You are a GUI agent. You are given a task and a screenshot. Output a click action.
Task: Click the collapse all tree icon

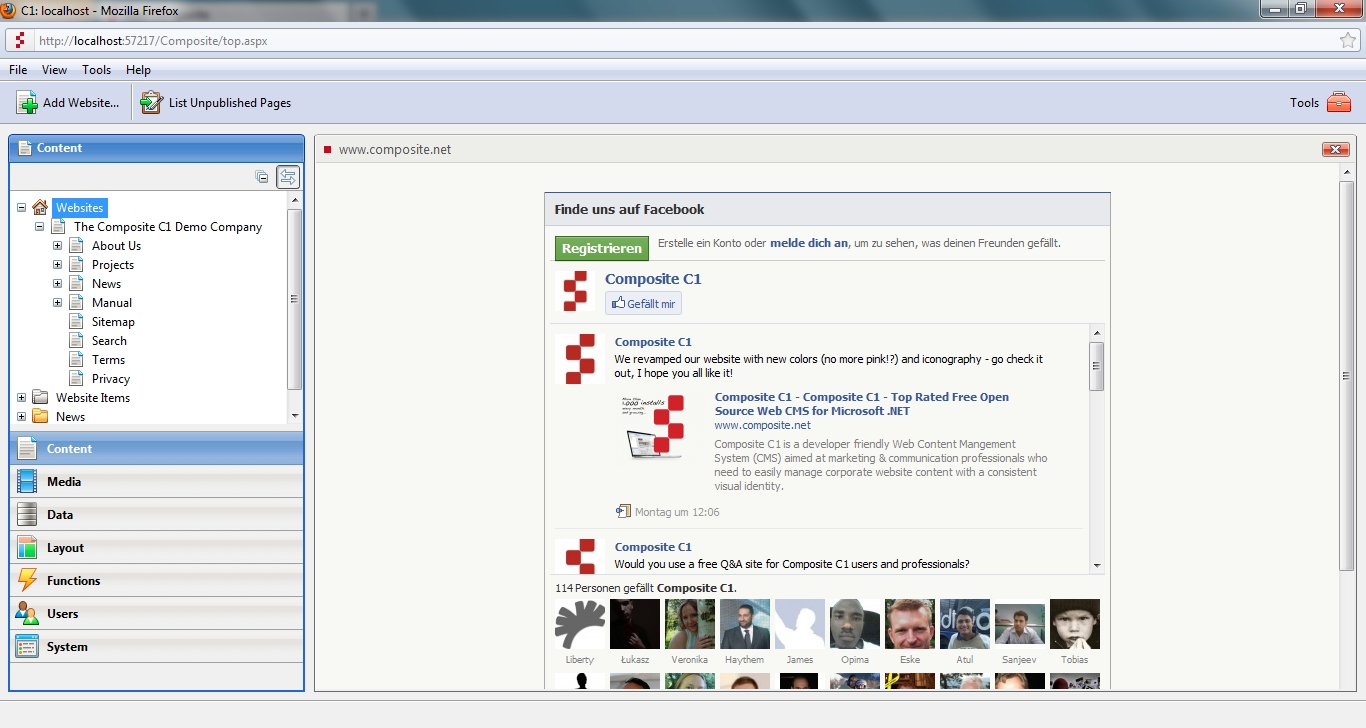point(262,177)
